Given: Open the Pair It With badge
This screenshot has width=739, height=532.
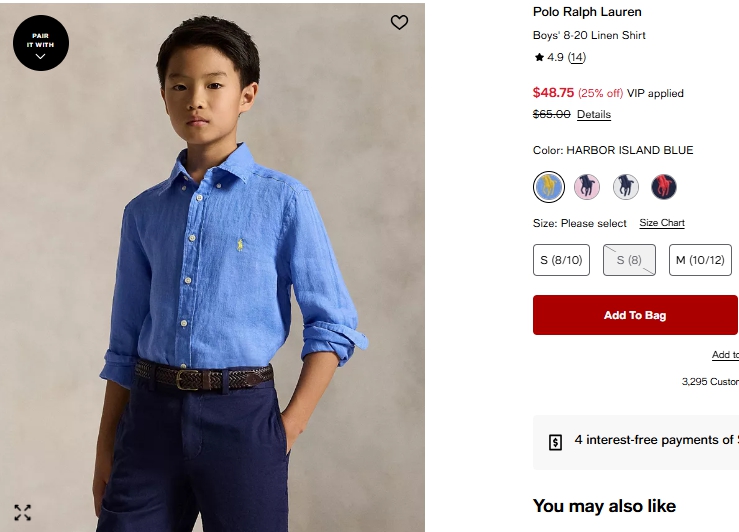Looking at the screenshot, I should click(x=41, y=43).
